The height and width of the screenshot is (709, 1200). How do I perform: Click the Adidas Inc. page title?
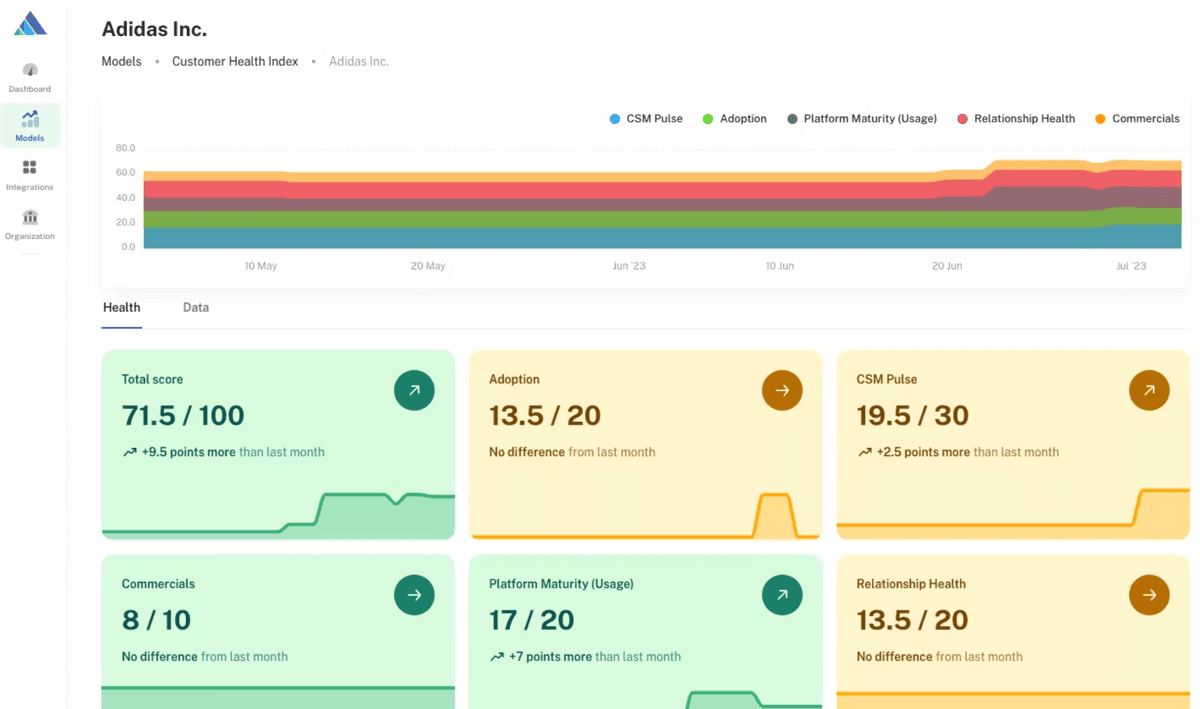(x=154, y=29)
